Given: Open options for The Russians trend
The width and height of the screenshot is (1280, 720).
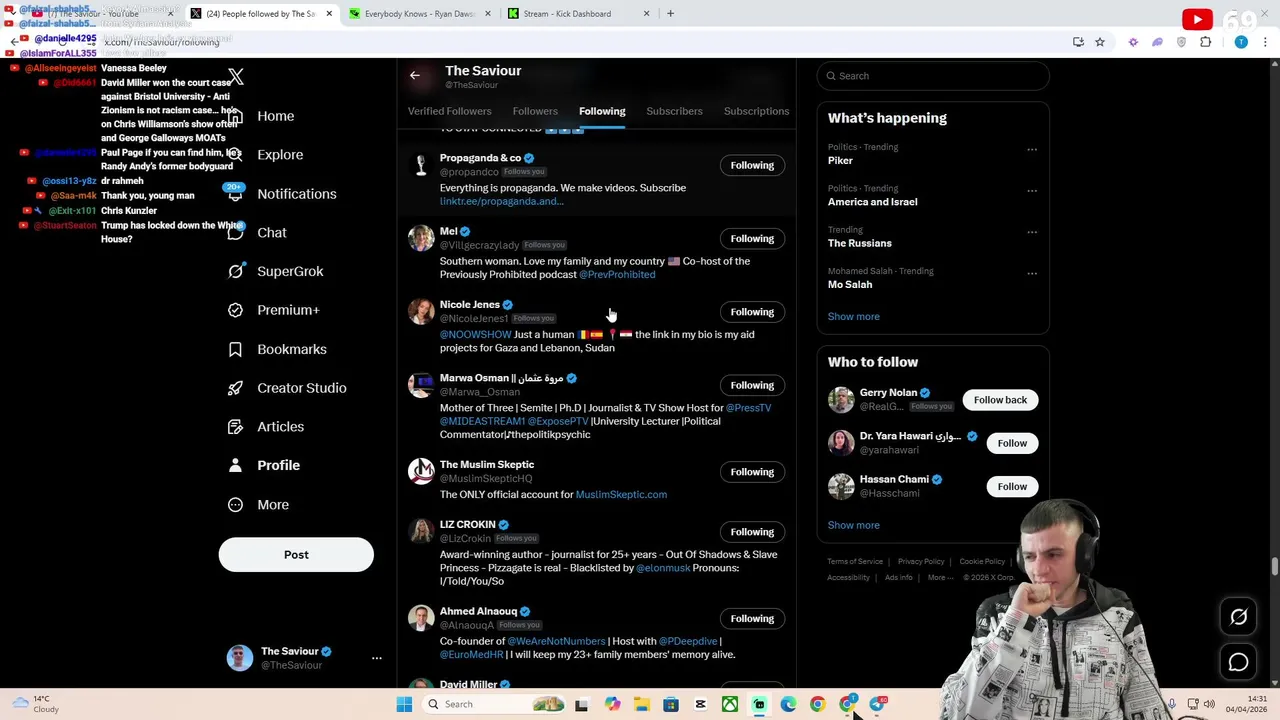Looking at the screenshot, I should click(1032, 232).
